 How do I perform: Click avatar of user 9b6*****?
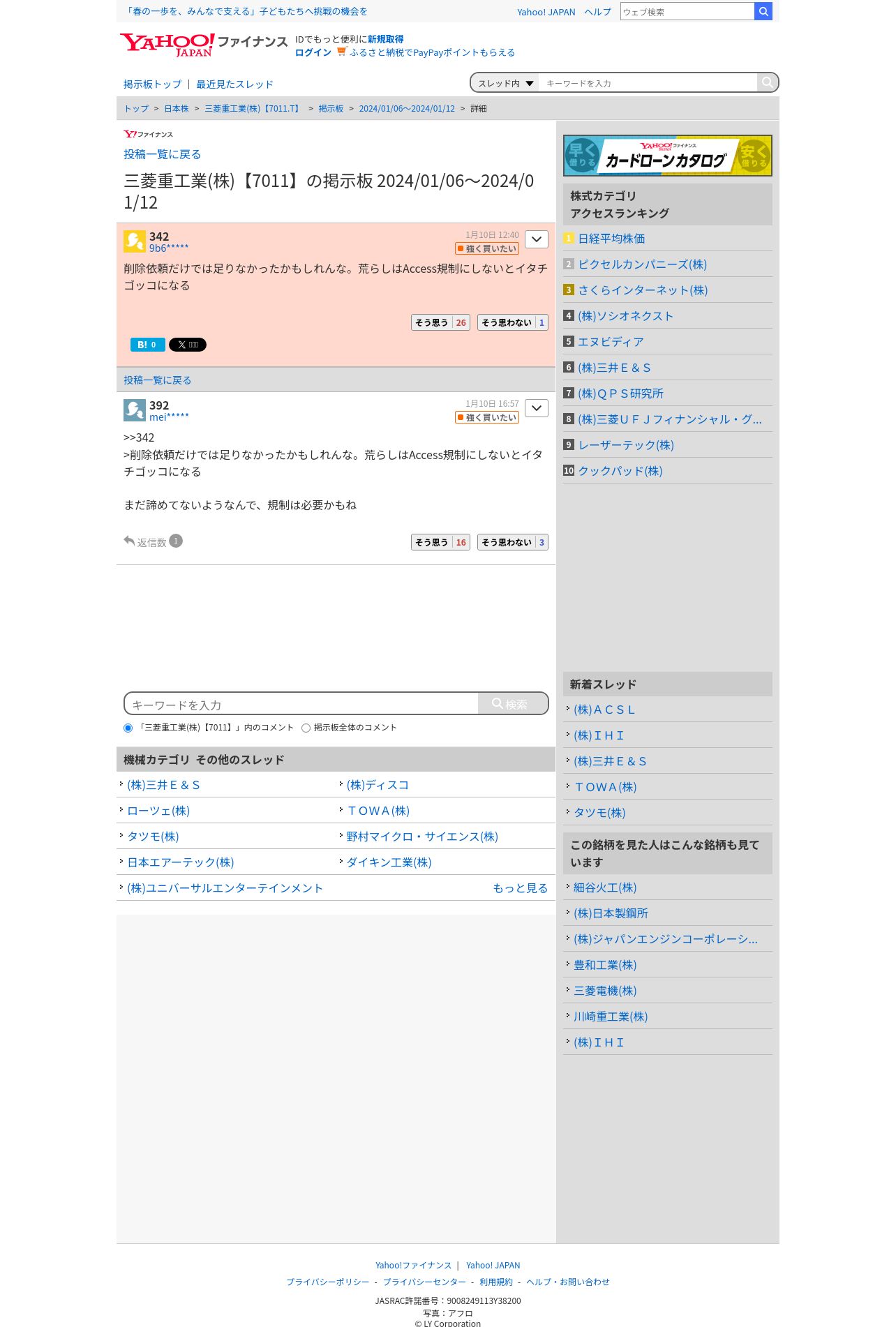pyautogui.click(x=134, y=241)
